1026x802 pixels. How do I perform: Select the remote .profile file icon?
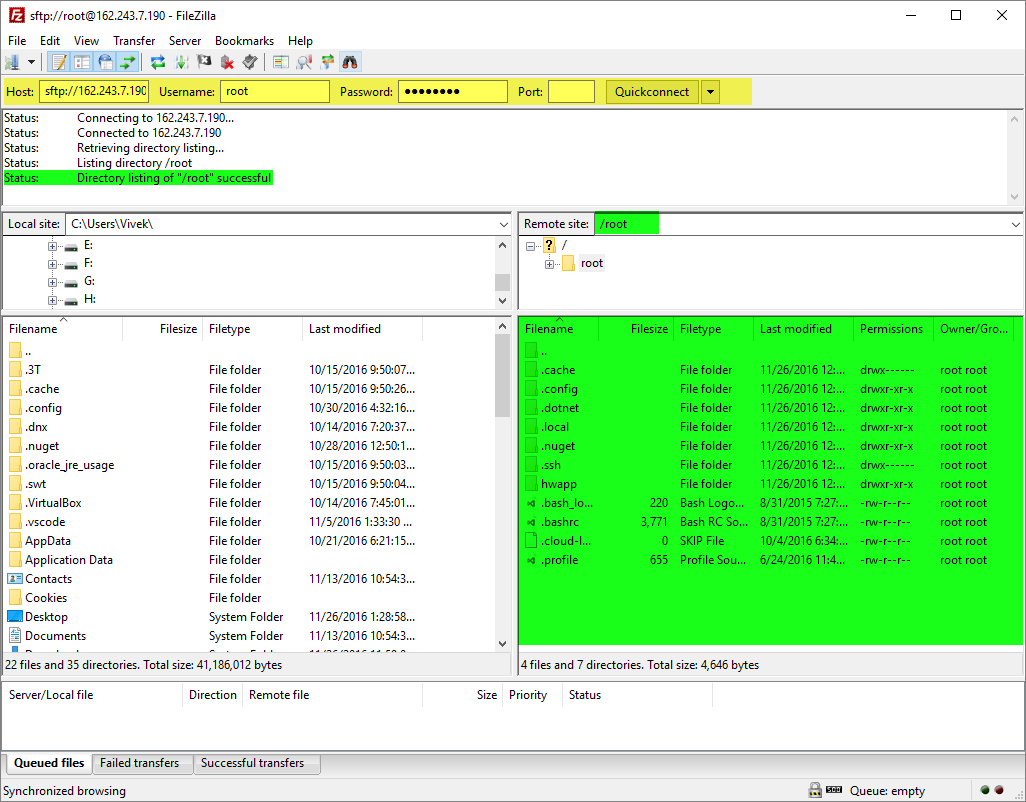[531, 560]
